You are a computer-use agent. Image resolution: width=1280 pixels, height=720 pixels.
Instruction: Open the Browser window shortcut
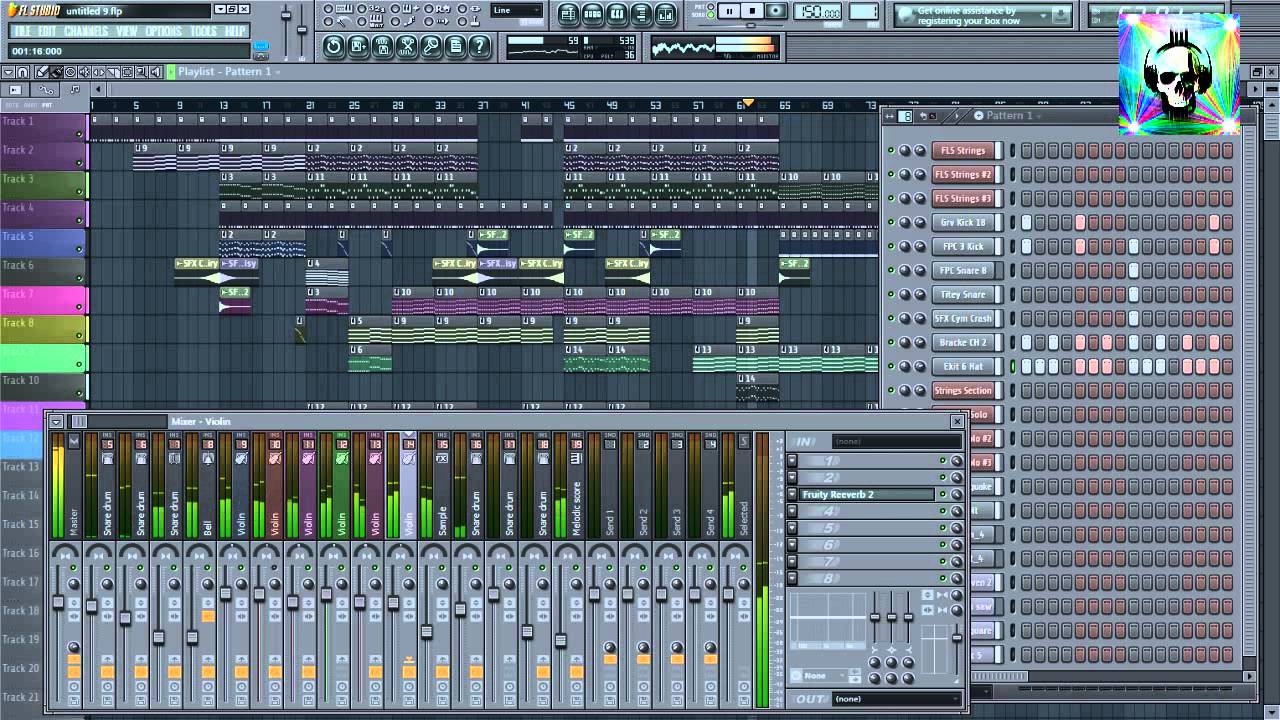pos(640,14)
